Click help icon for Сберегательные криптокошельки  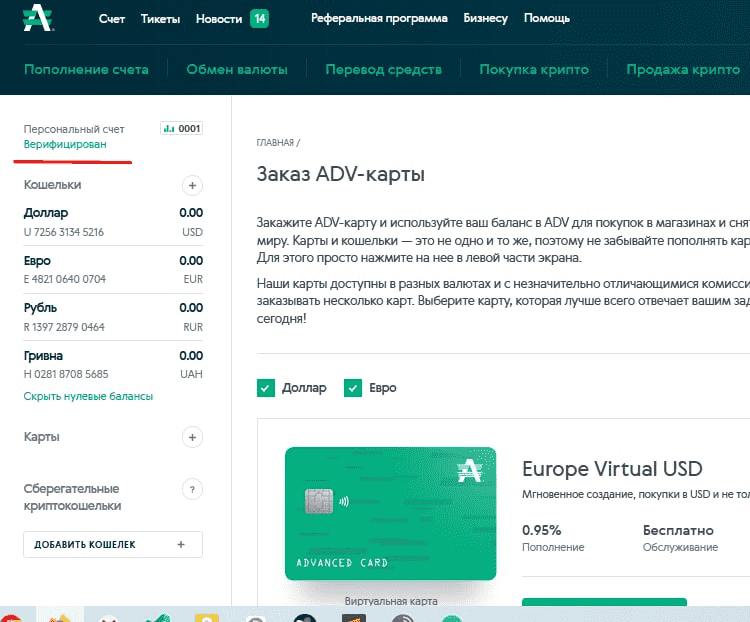pyautogui.click(x=192, y=489)
